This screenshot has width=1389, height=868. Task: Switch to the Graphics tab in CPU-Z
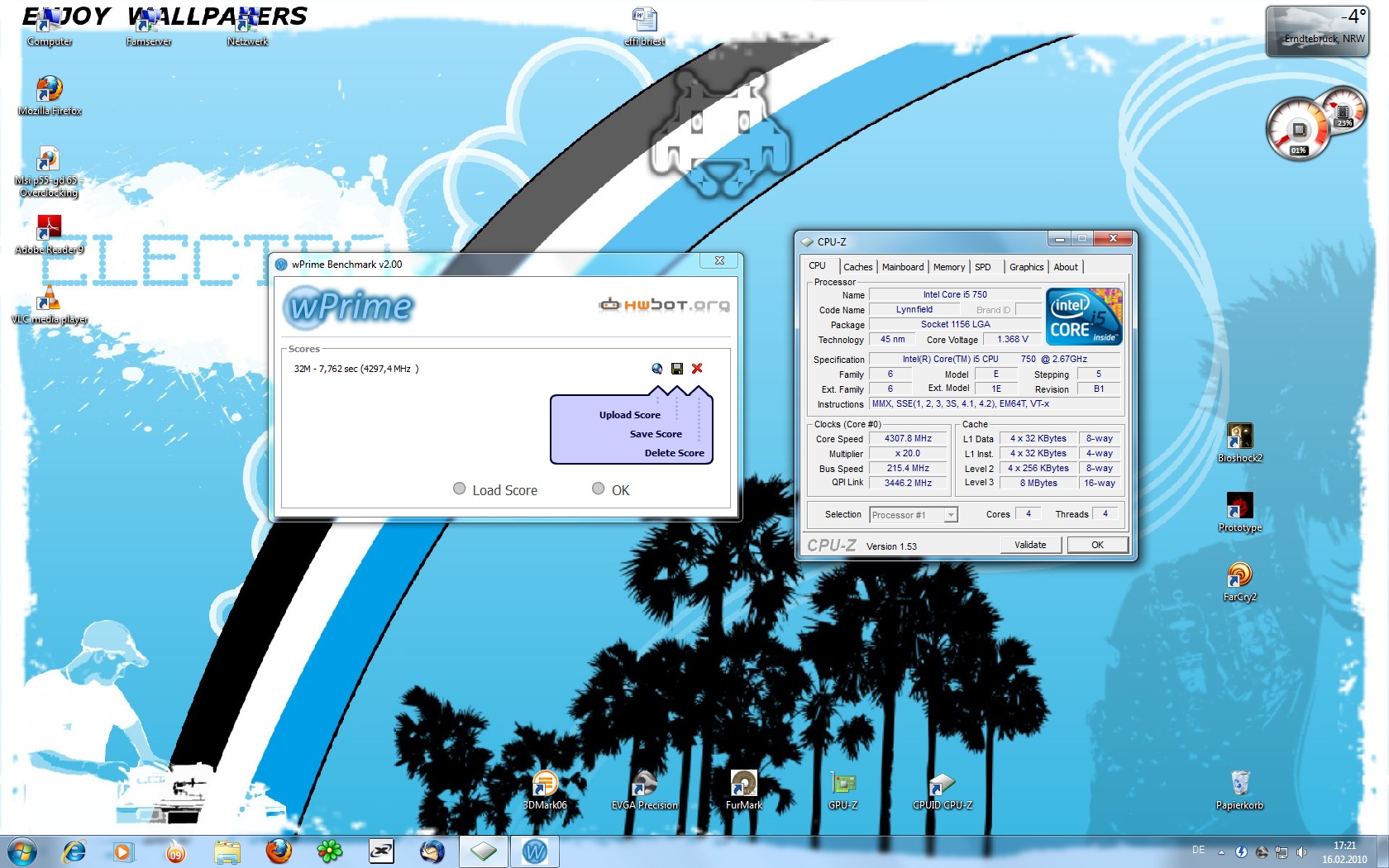(x=1026, y=267)
